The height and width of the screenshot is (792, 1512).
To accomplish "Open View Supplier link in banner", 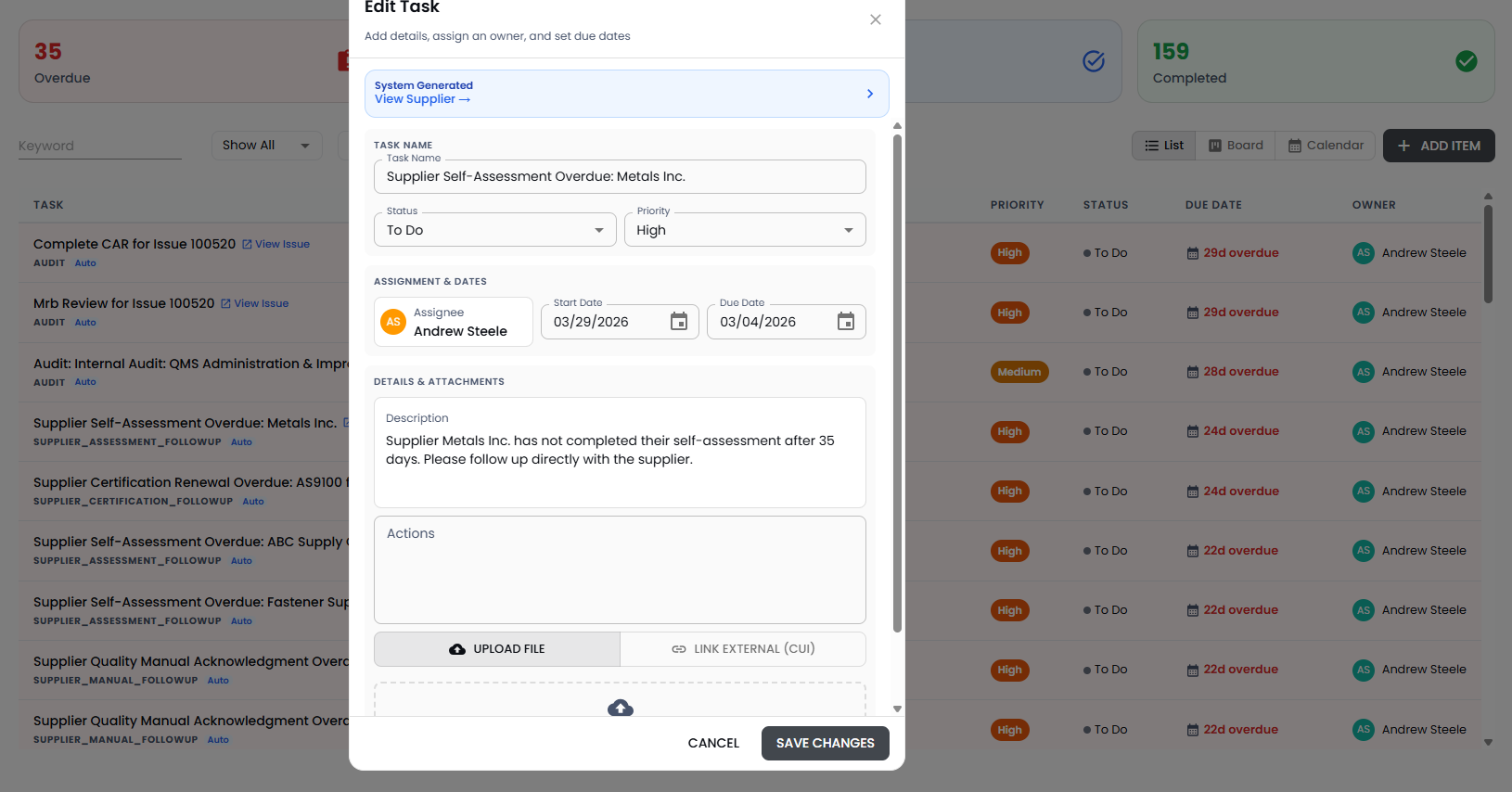I will click(x=422, y=99).
